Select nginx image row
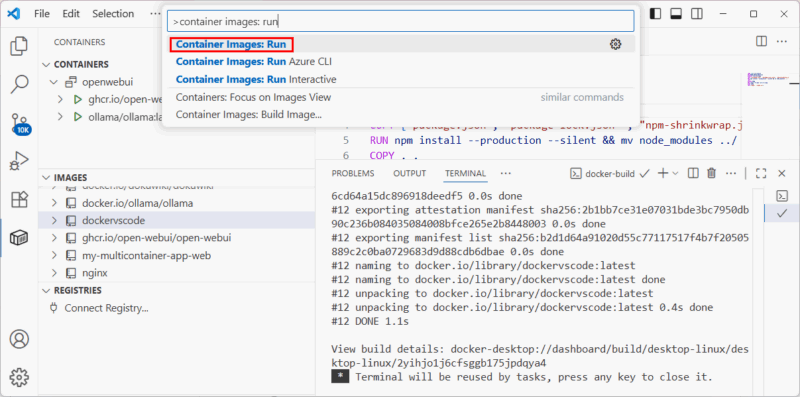This screenshot has width=800, height=397. point(177,272)
